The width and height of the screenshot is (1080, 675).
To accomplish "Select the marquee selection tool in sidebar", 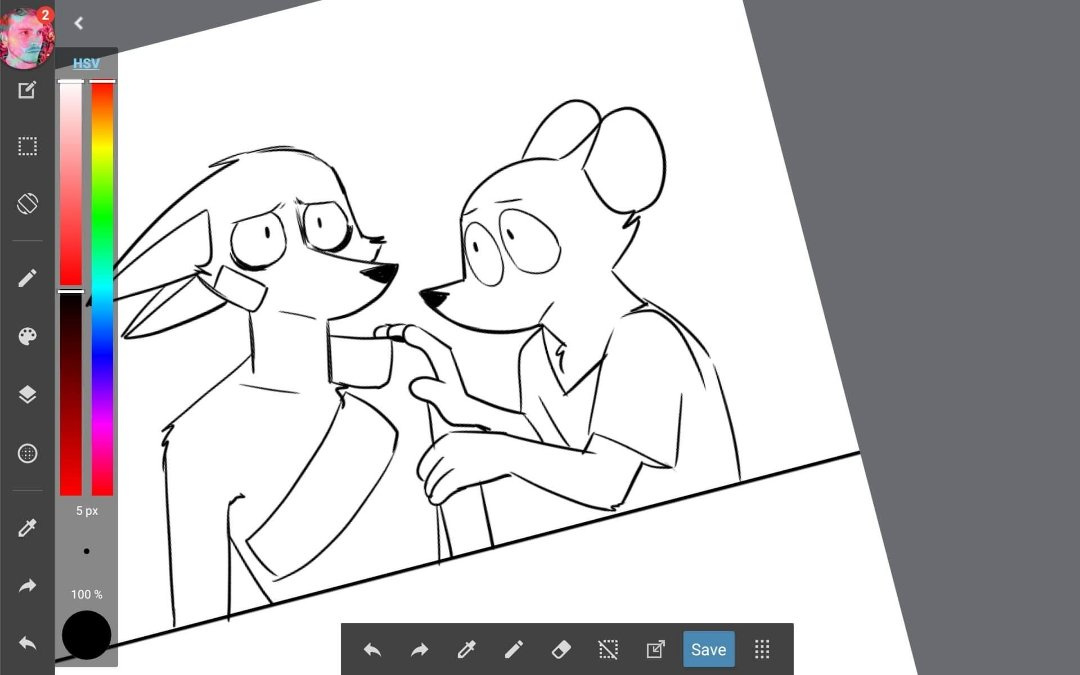I will coord(27,146).
